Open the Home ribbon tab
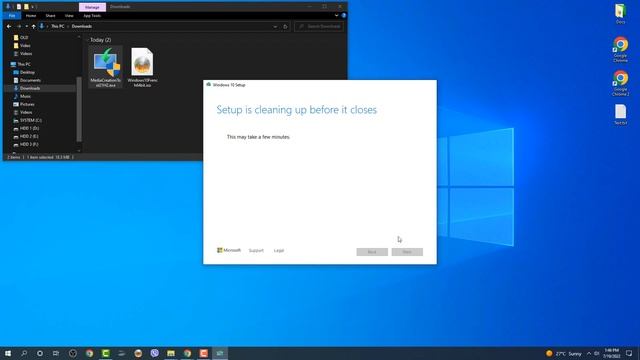Viewport: 640px width, 360px height. pos(31,16)
